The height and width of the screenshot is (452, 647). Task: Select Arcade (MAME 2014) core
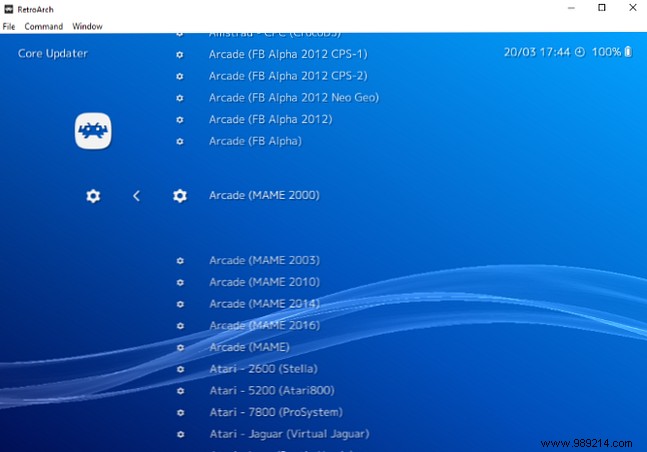(x=264, y=304)
